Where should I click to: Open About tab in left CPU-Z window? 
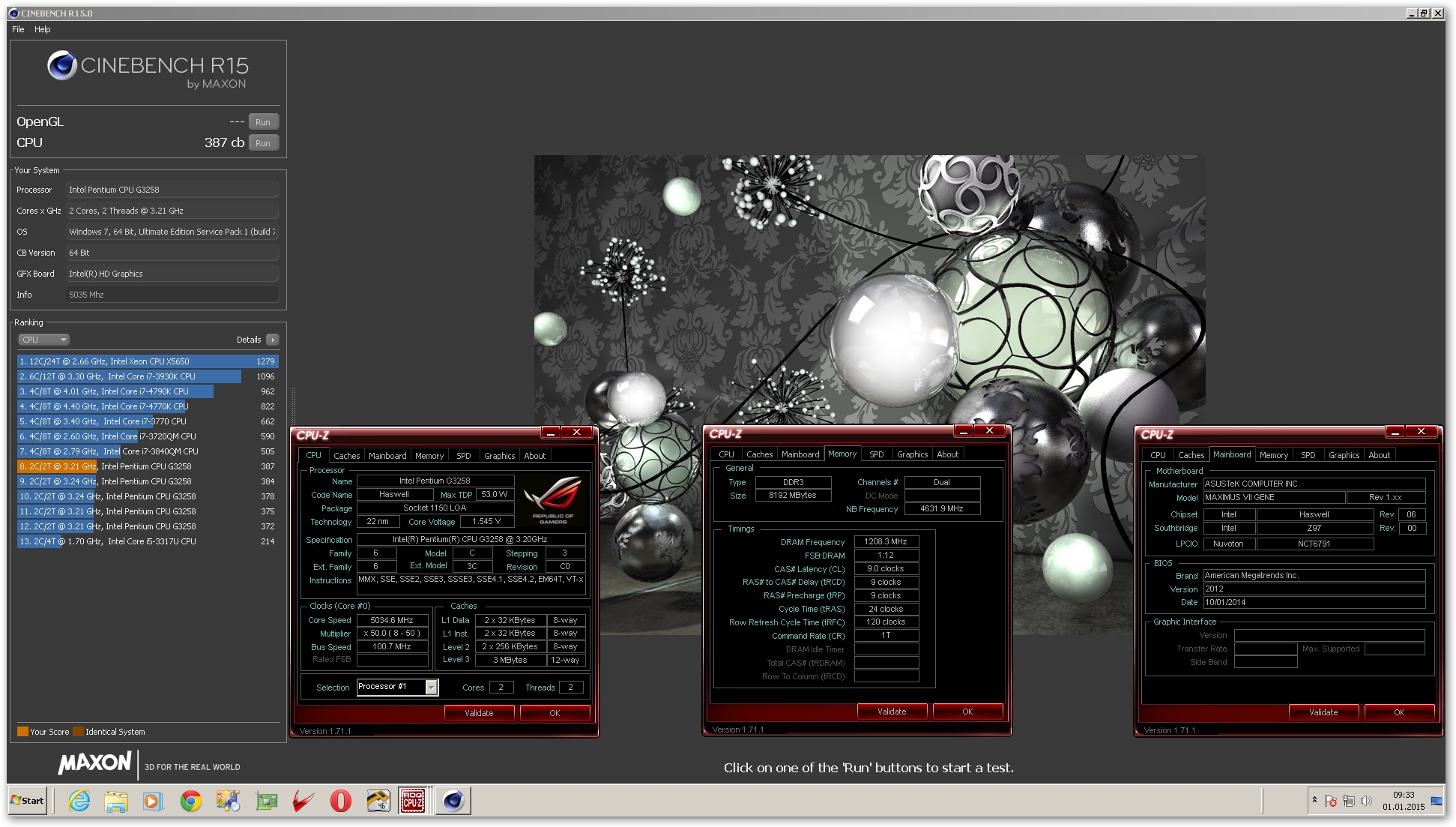[535, 456]
